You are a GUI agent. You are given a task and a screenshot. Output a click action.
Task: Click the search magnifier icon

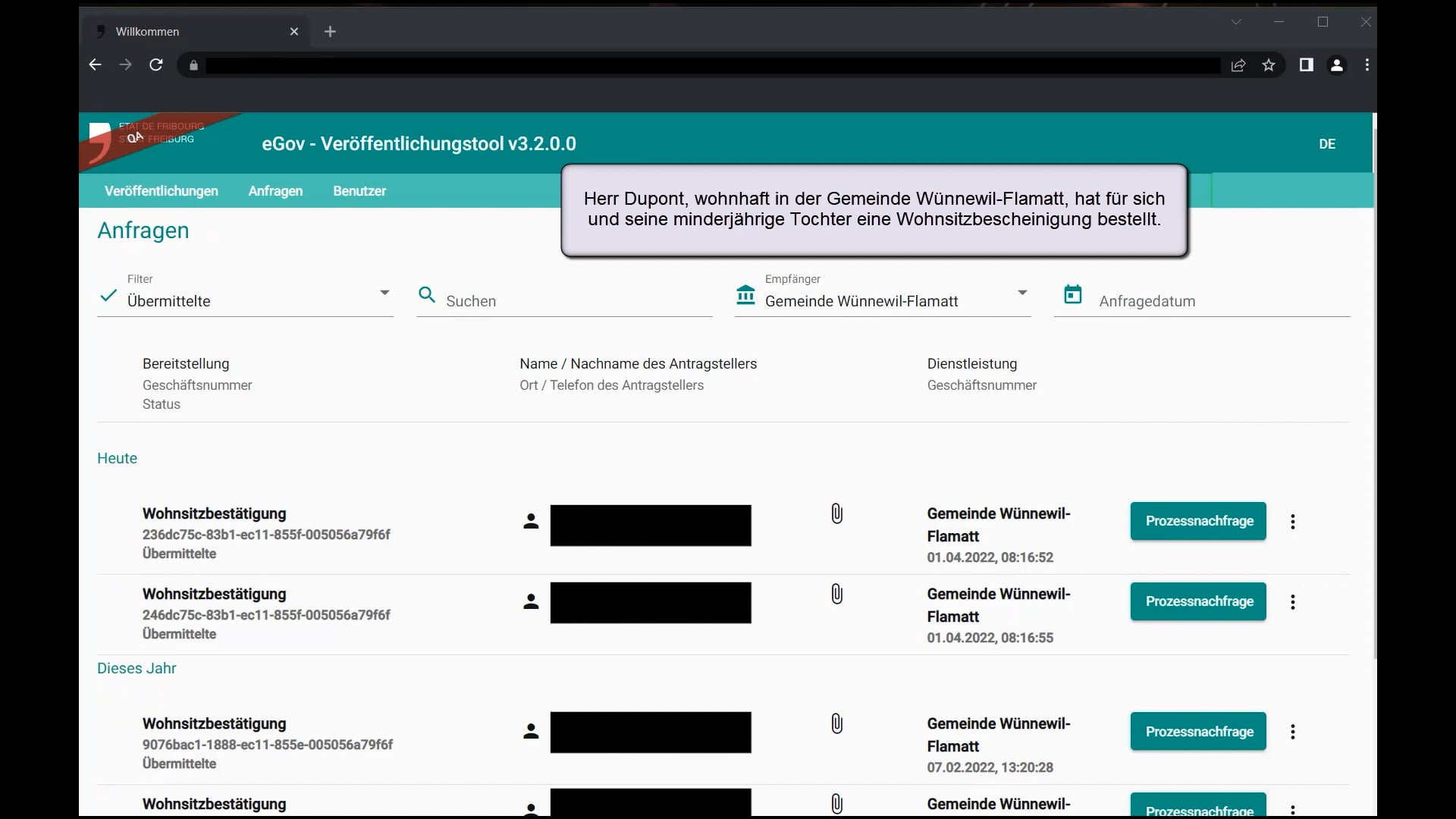427,295
